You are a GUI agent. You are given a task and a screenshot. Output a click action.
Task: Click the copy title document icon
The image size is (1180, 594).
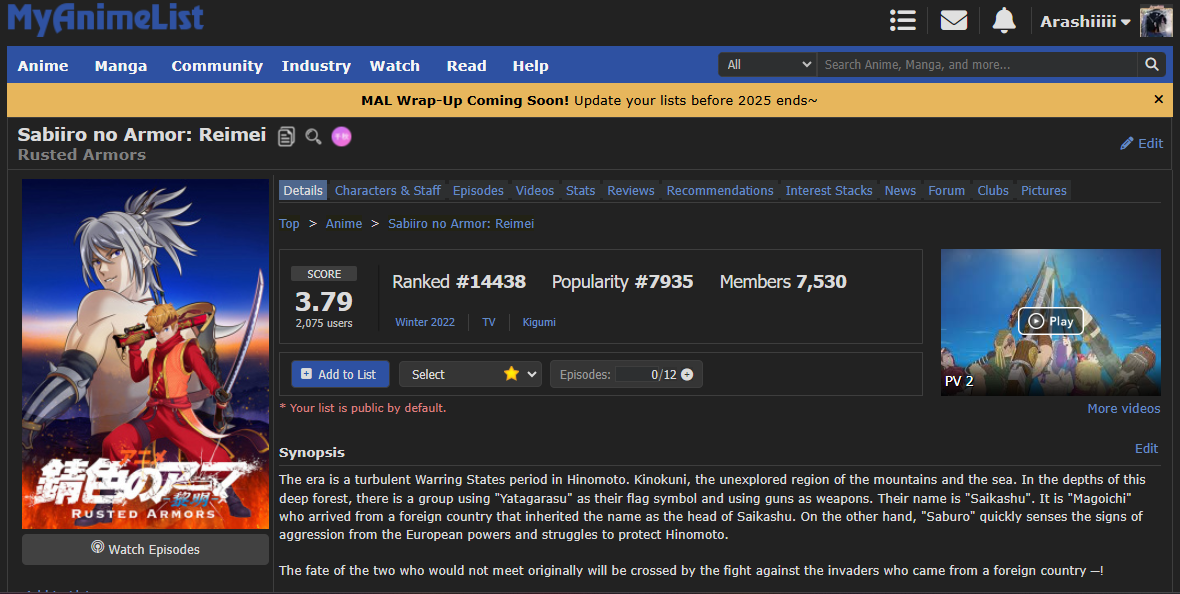point(286,136)
